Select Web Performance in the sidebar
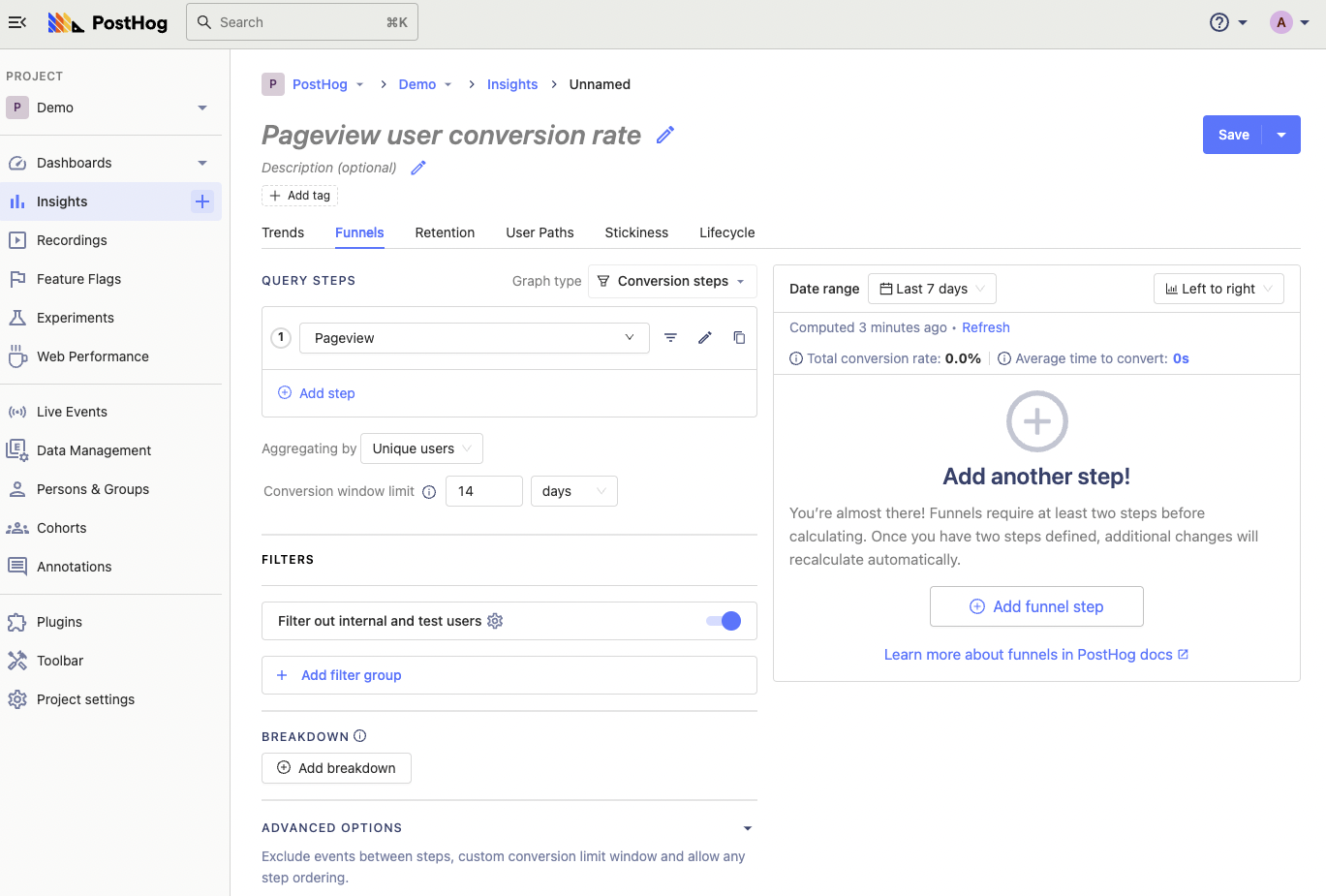 (x=92, y=356)
